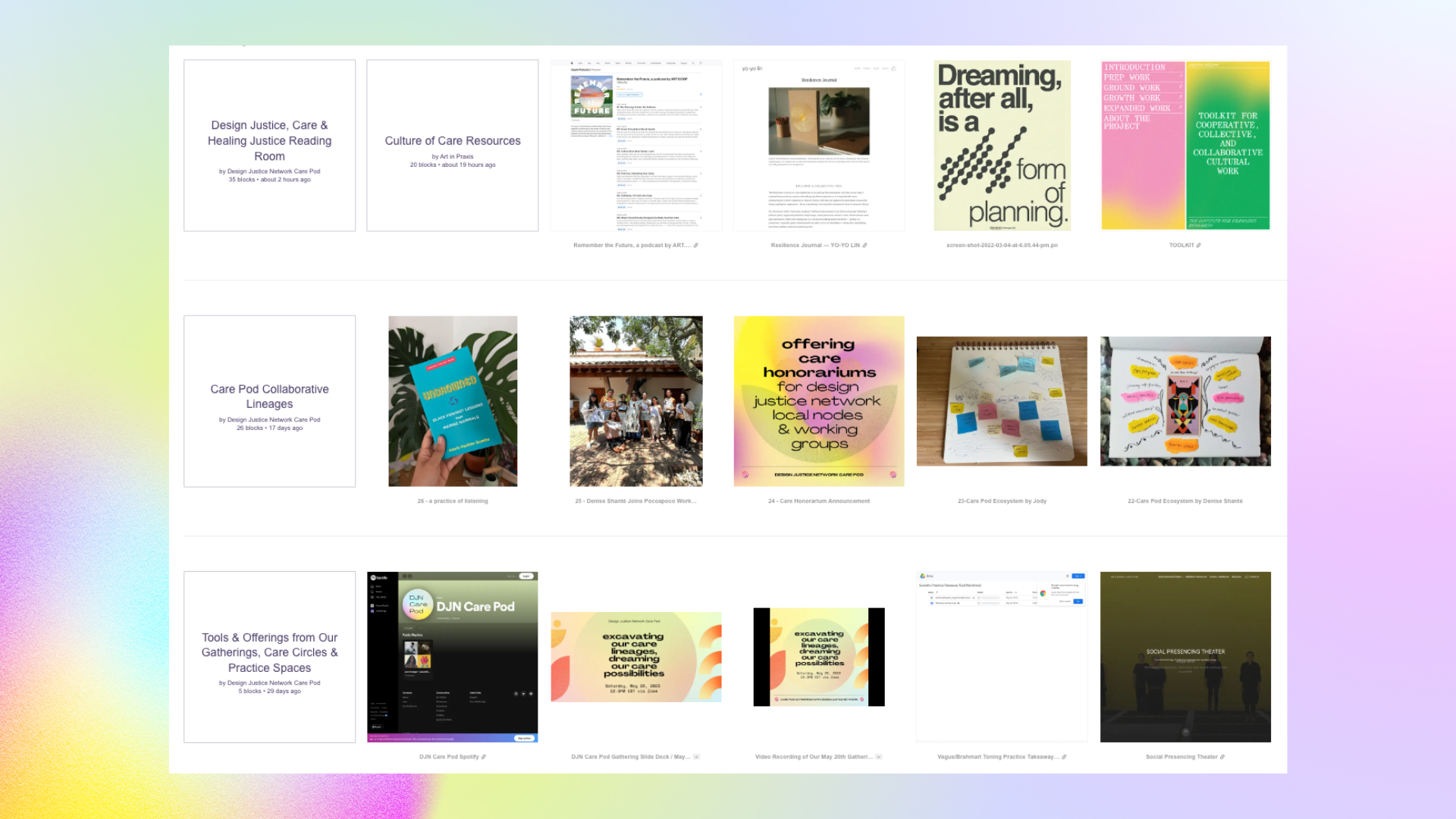This screenshot has height=819, width=1456.
Task: Click 'screen-shot-2022-03-04' filename label
Action: [x=1001, y=246]
